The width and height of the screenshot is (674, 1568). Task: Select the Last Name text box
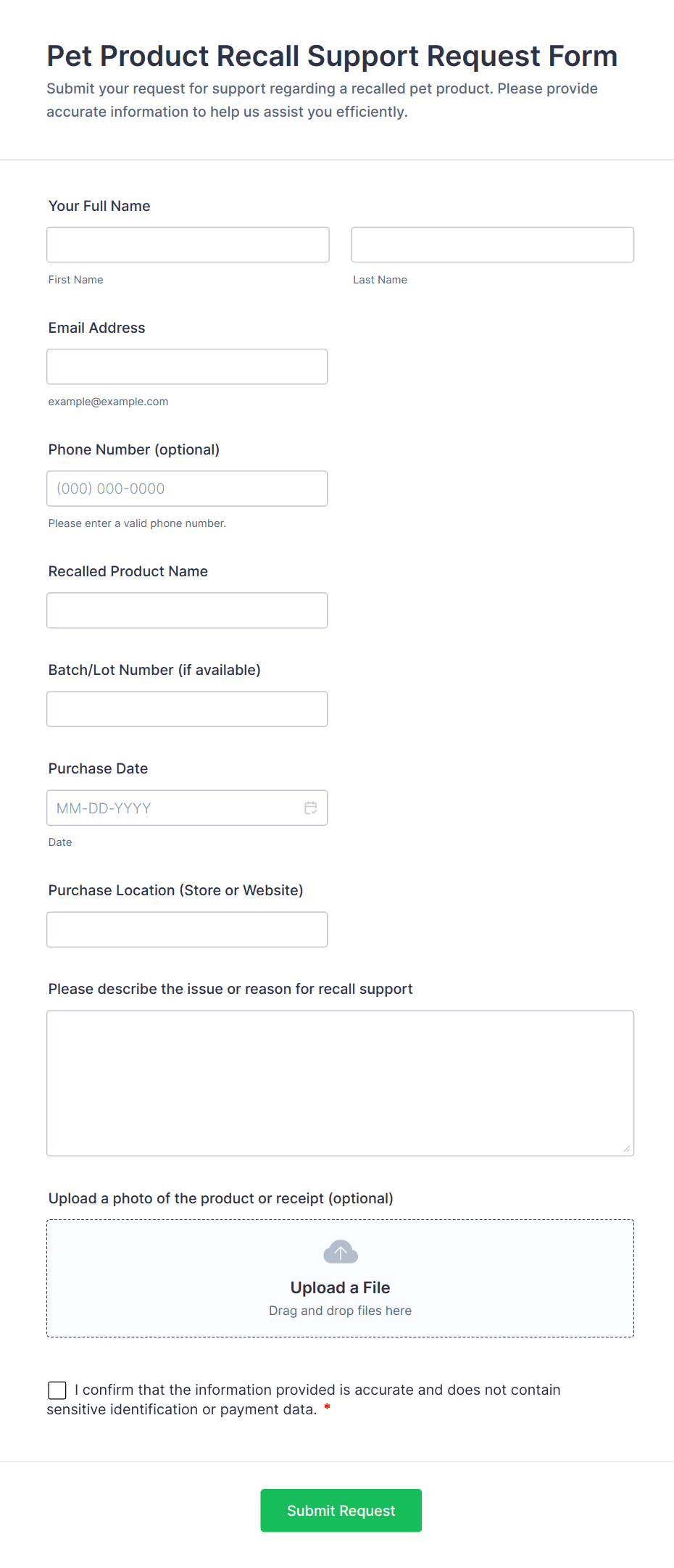[492, 245]
